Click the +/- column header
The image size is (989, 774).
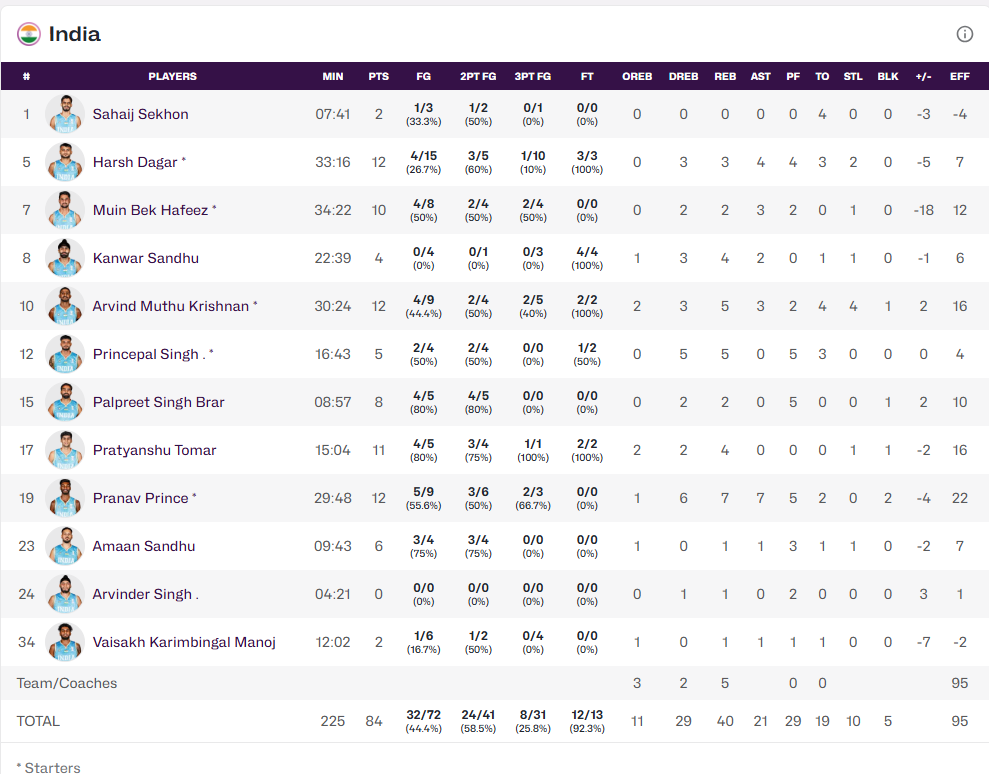[923, 76]
